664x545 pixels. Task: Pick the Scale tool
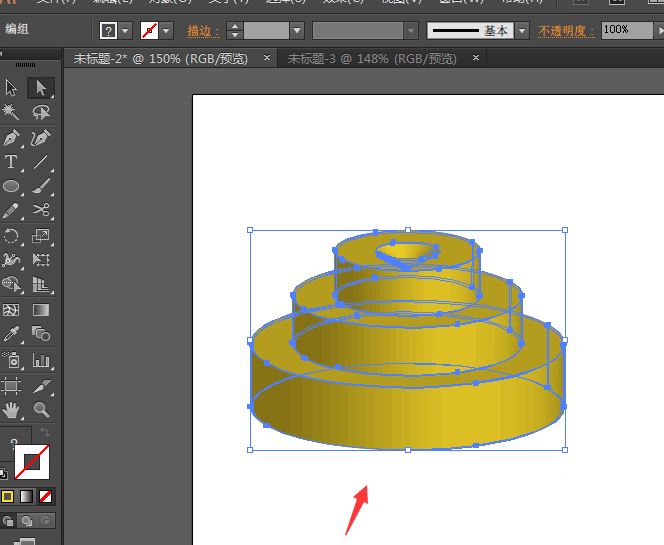click(41, 236)
